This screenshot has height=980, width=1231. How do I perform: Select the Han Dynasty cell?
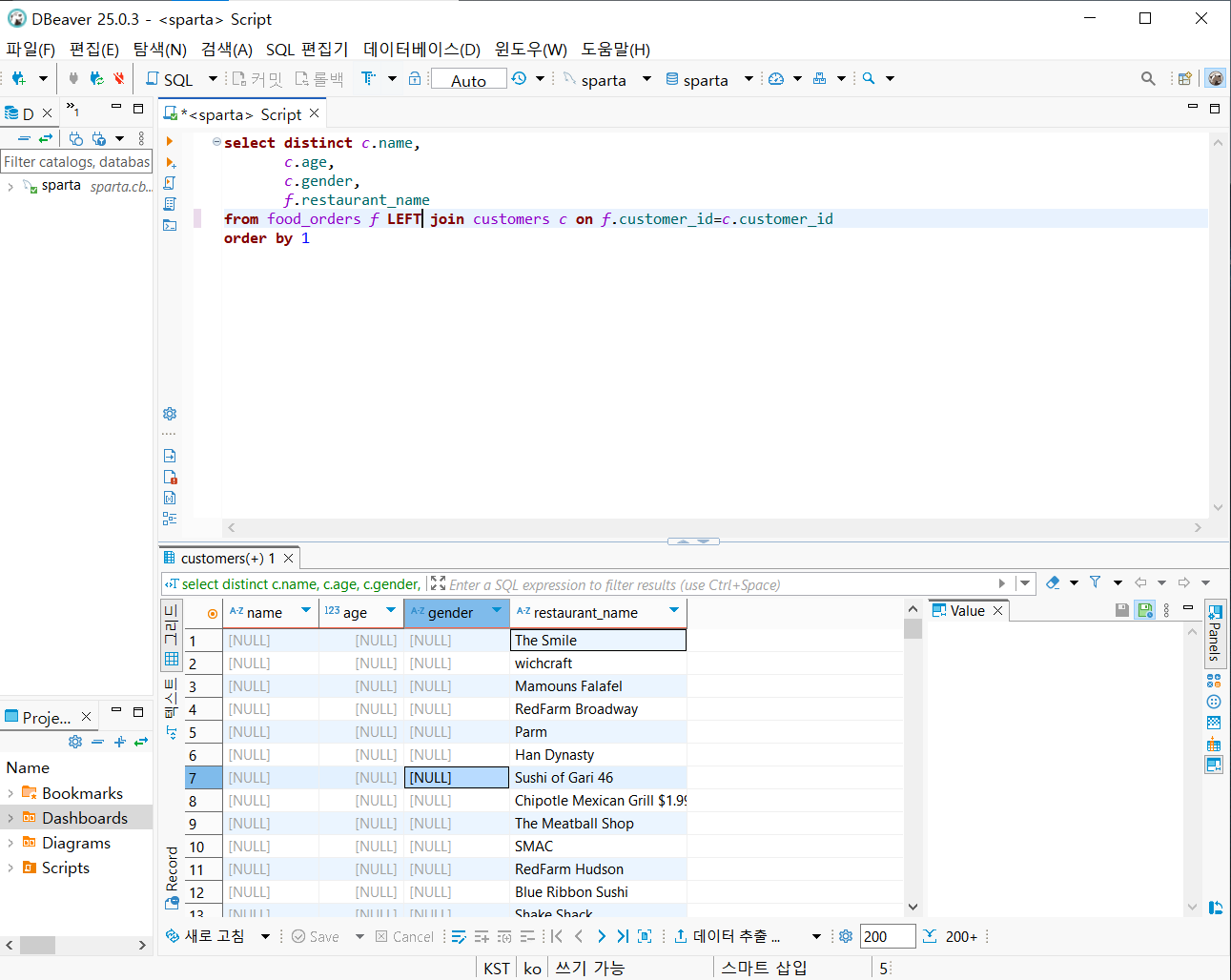coord(598,755)
